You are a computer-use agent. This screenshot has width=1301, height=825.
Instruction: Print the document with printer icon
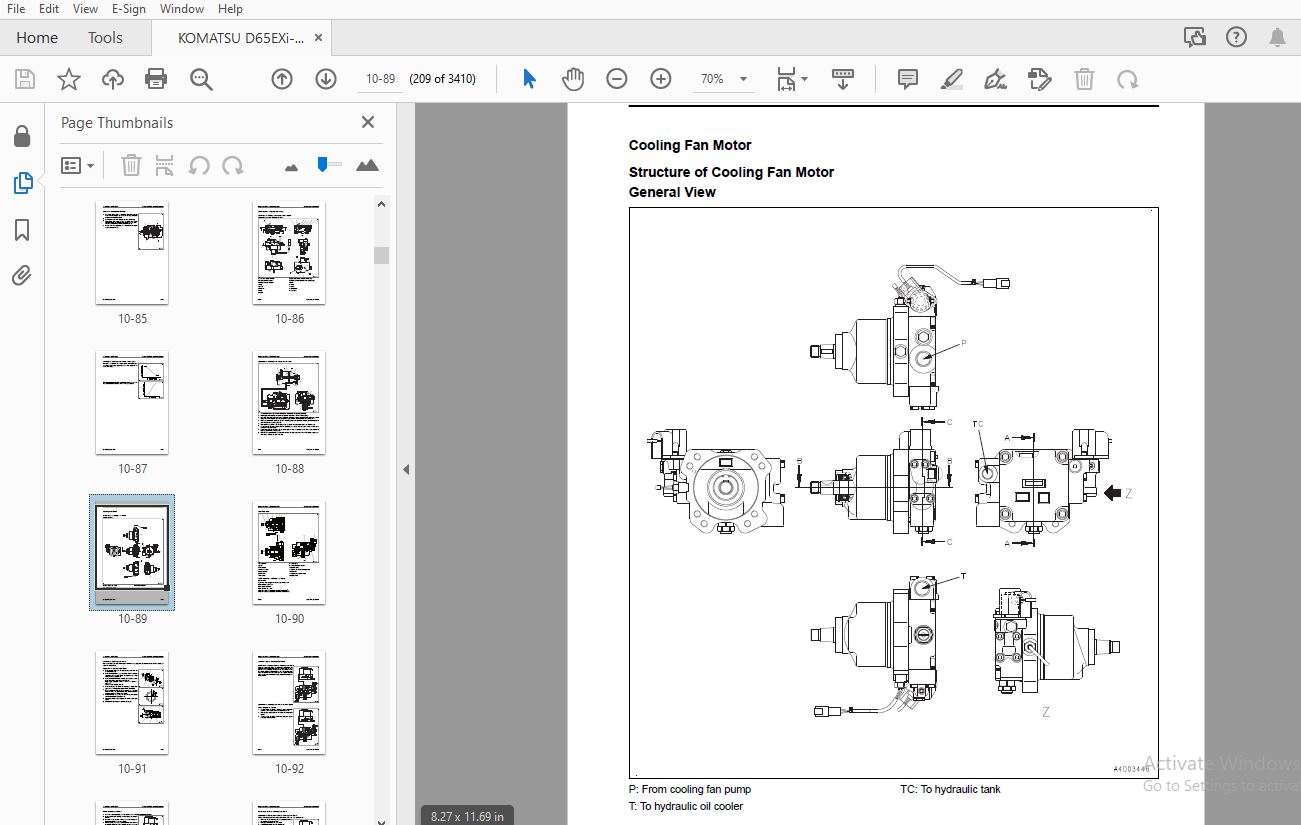coord(156,79)
